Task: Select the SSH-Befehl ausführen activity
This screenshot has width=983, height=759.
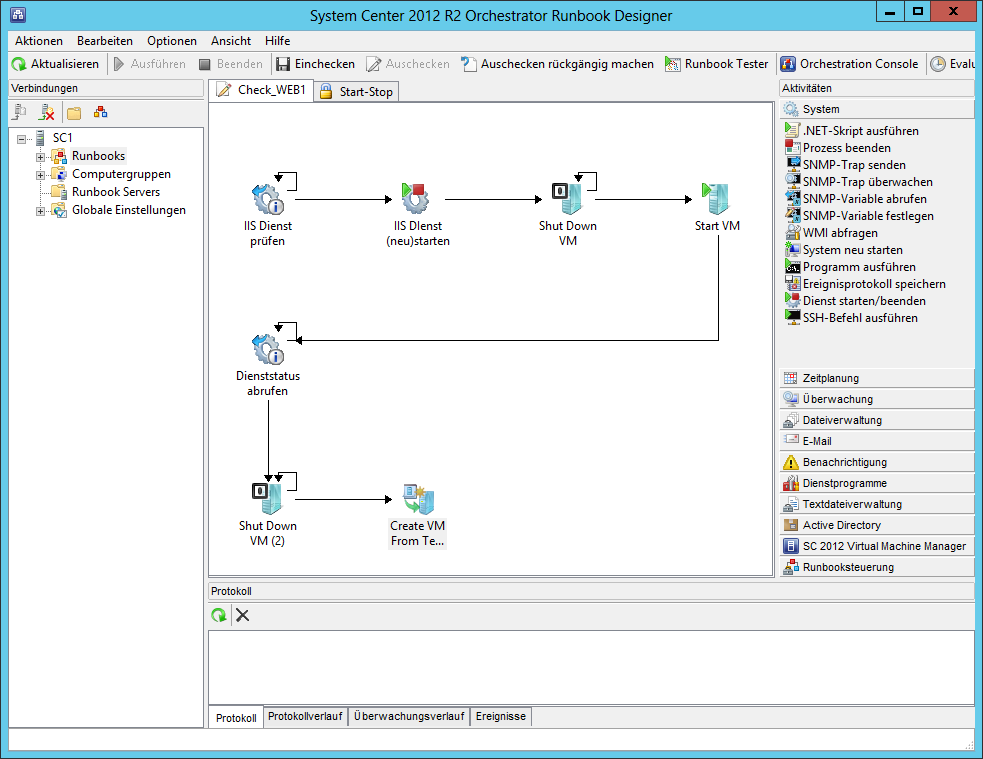Action: point(851,318)
